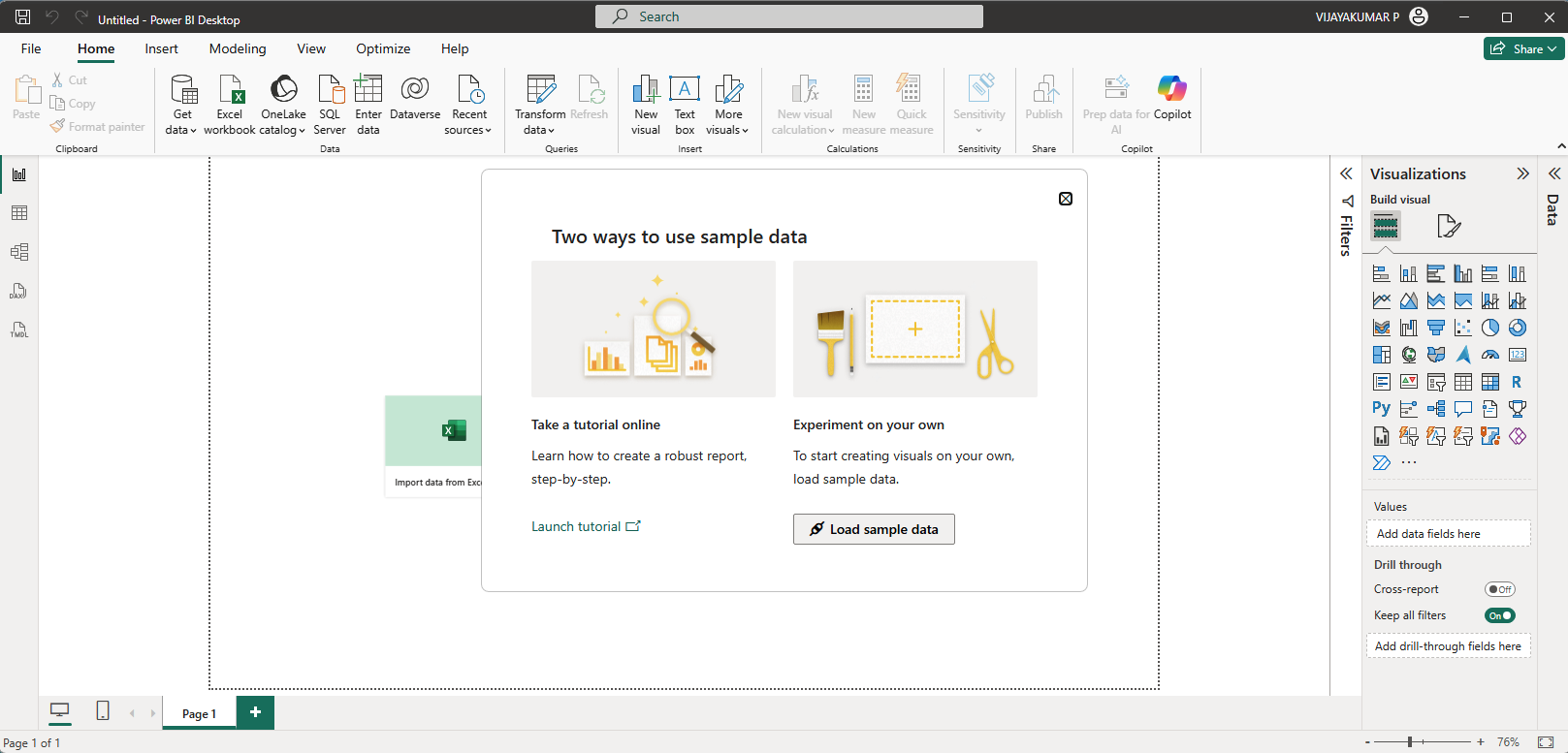Select the Python visual icon
The height and width of the screenshot is (753, 1568).
1381,409
